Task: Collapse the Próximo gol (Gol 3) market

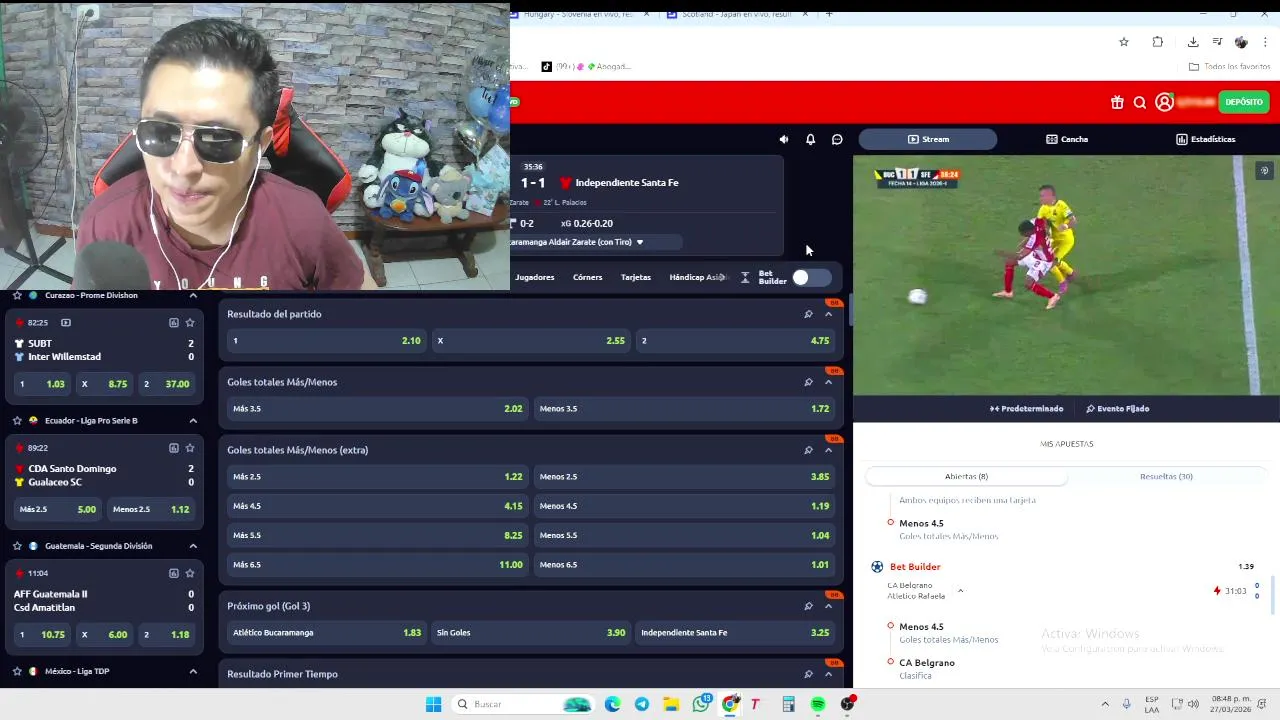Action: [828, 606]
